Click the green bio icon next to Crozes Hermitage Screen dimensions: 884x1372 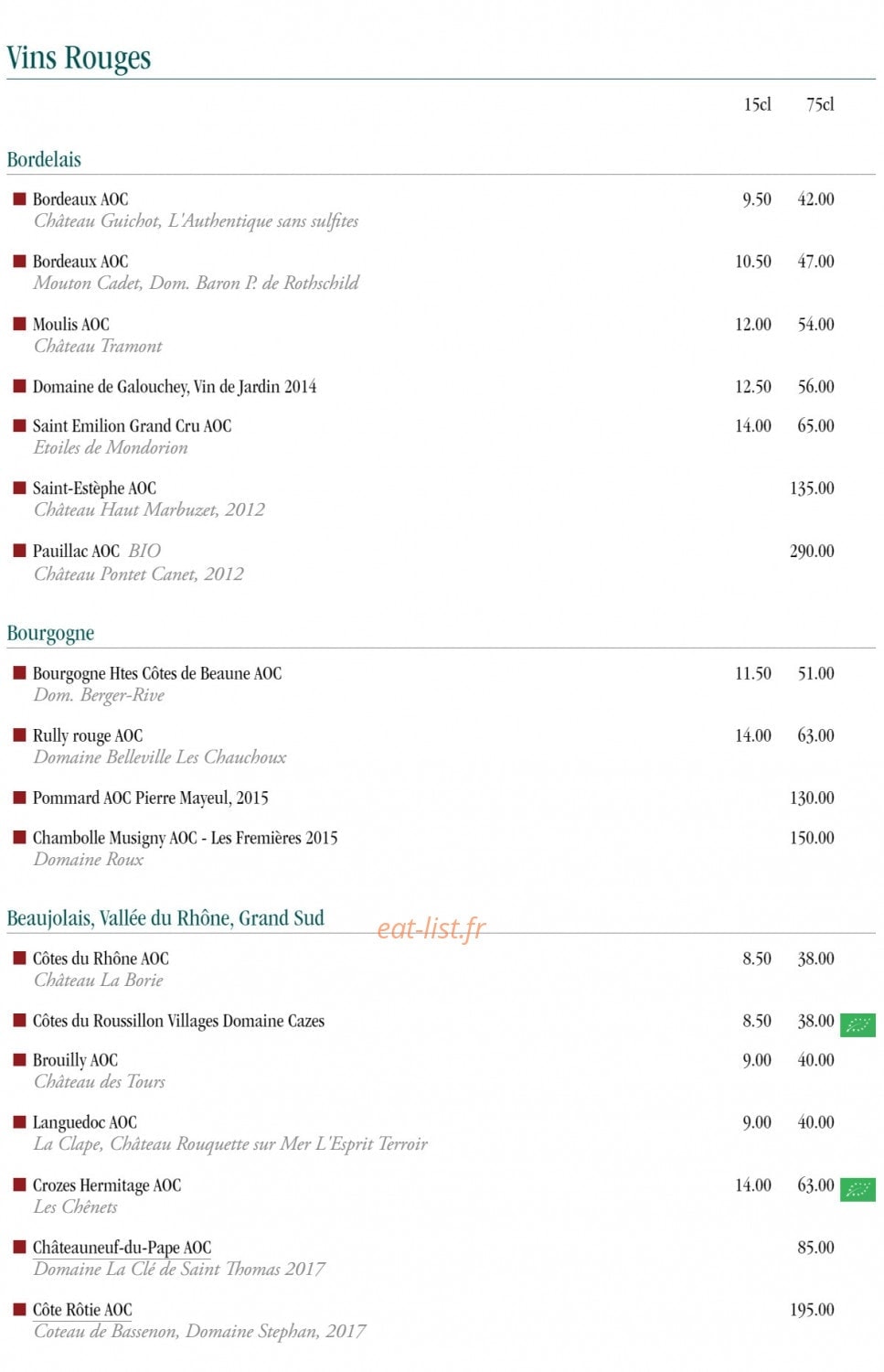(x=857, y=1190)
